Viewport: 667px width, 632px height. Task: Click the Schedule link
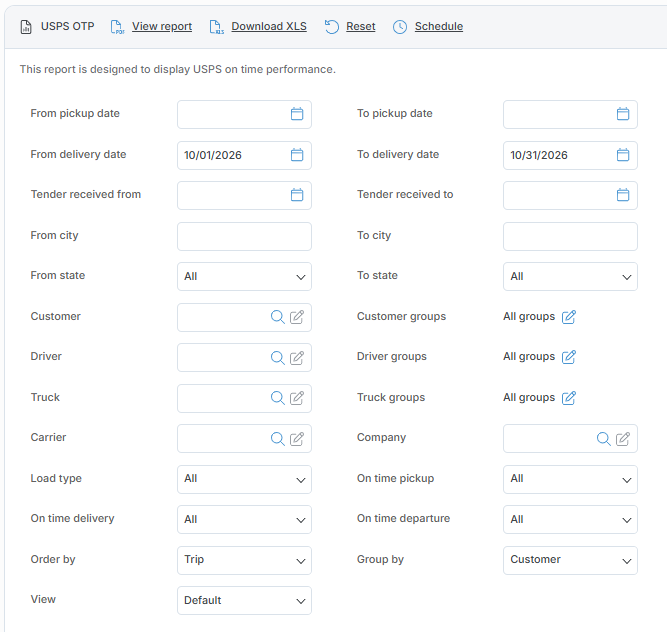click(439, 26)
